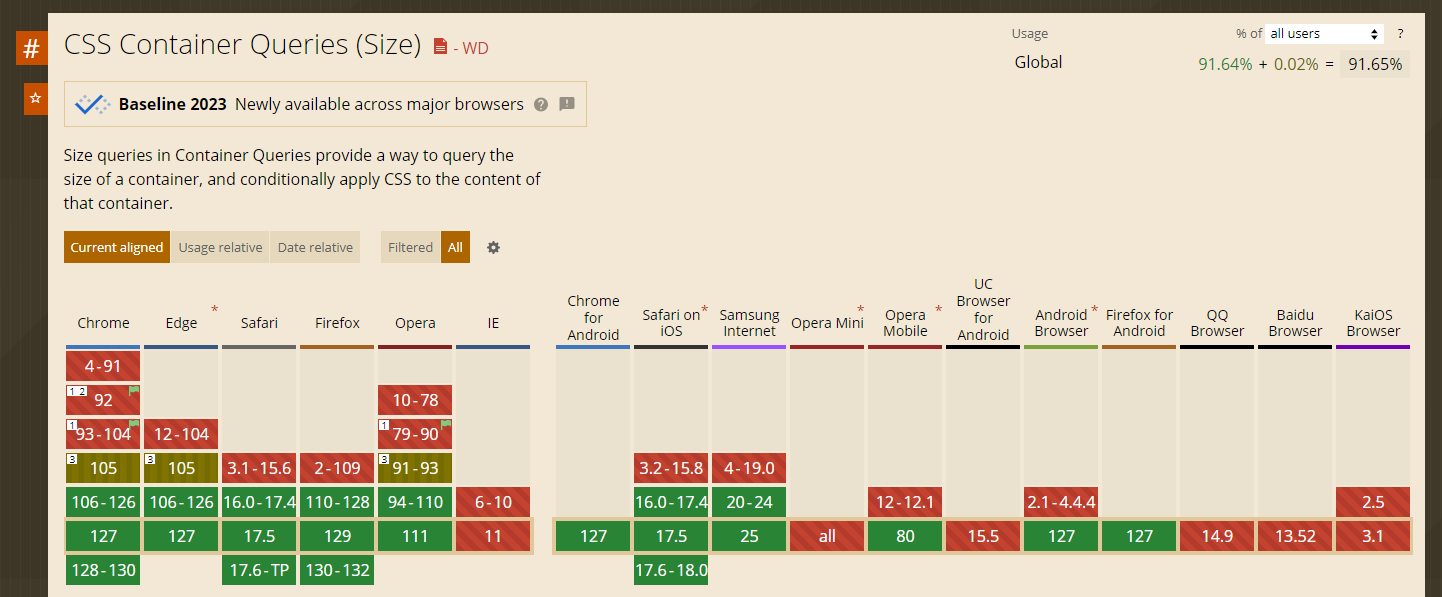Enable the Filtered browsers view
Screen dimensions: 1442x597
tap(410, 247)
